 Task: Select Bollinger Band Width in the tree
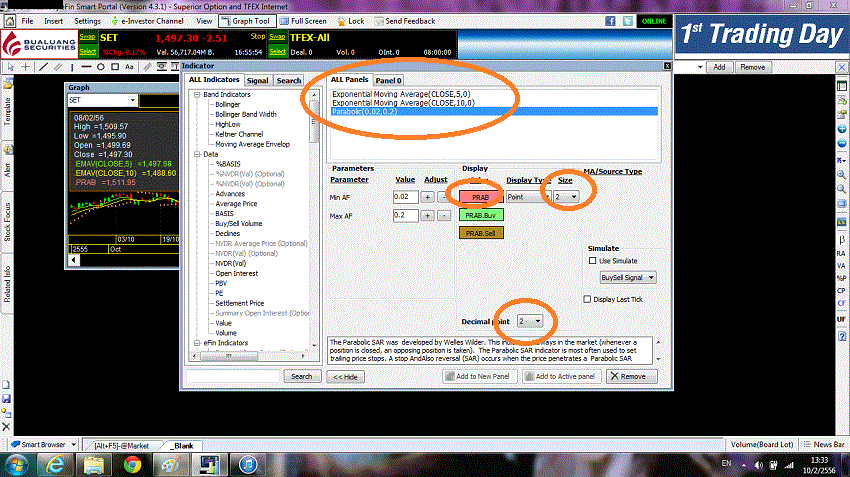[x=246, y=114]
